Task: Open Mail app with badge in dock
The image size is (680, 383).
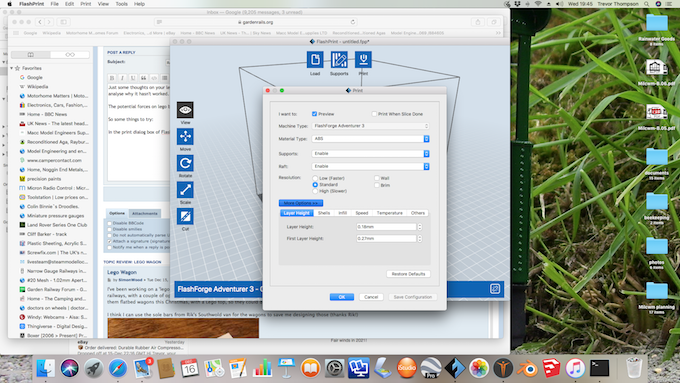Action: (142, 368)
